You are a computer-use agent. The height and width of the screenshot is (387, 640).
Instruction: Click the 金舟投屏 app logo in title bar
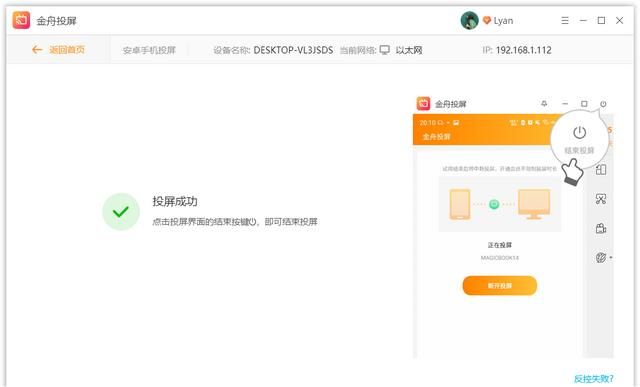(21, 20)
